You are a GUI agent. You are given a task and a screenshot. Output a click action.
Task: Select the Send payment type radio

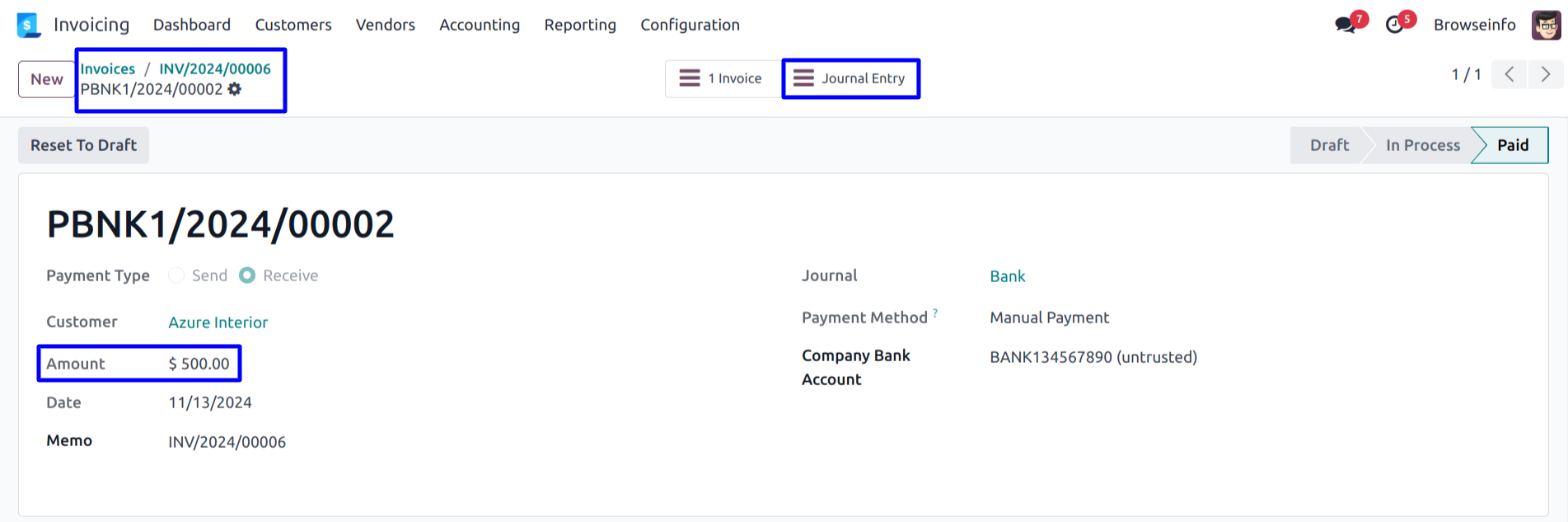pyautogui.click(x=176, y=275)
